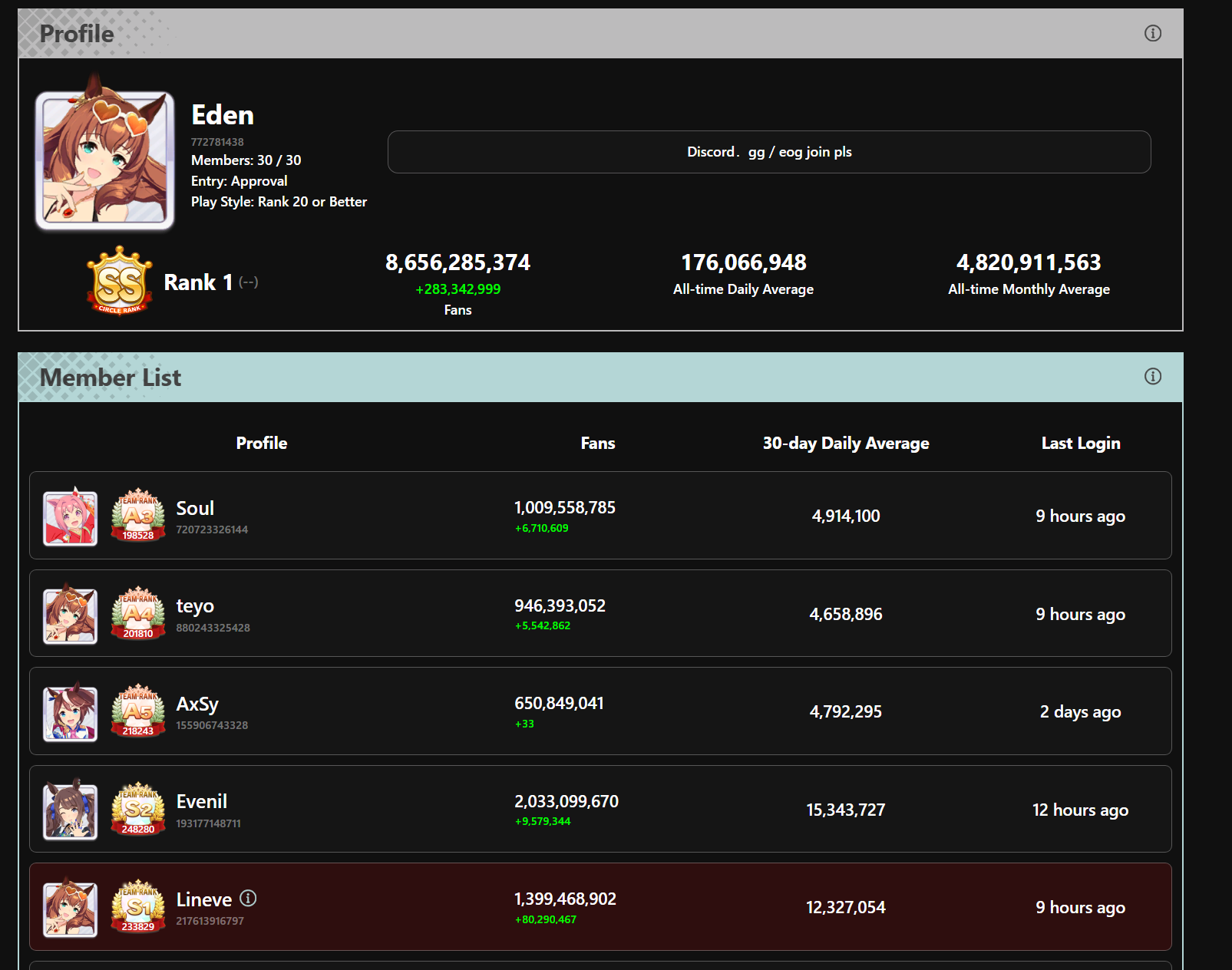The height and width of the screenshot is (970, 1232).
Task: Click the Entry: Approval line
Action: click(x=239, y=181)
